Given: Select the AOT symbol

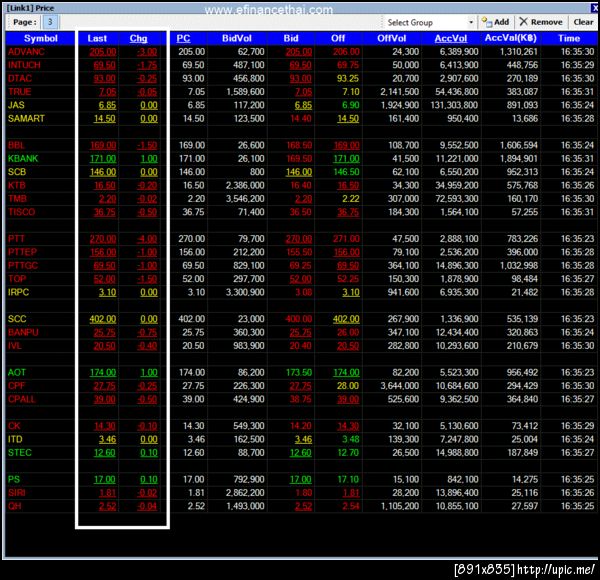Looking at the screenshot, I should tap(17, 372).
